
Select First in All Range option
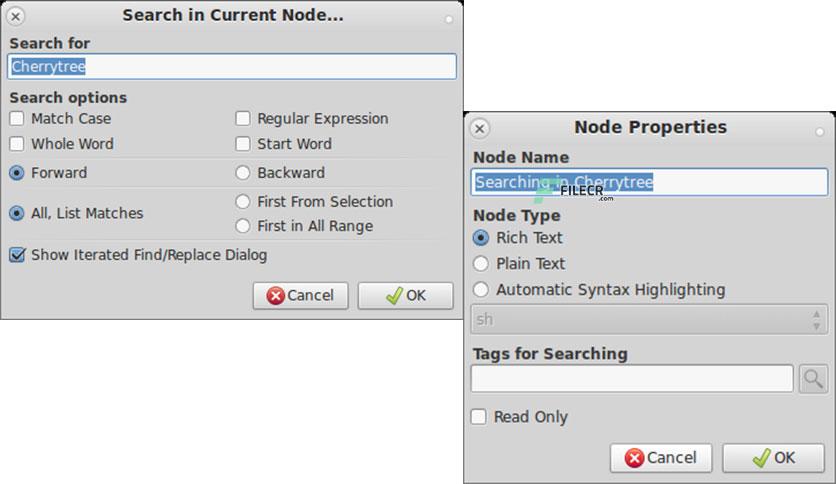click(243, 226)
